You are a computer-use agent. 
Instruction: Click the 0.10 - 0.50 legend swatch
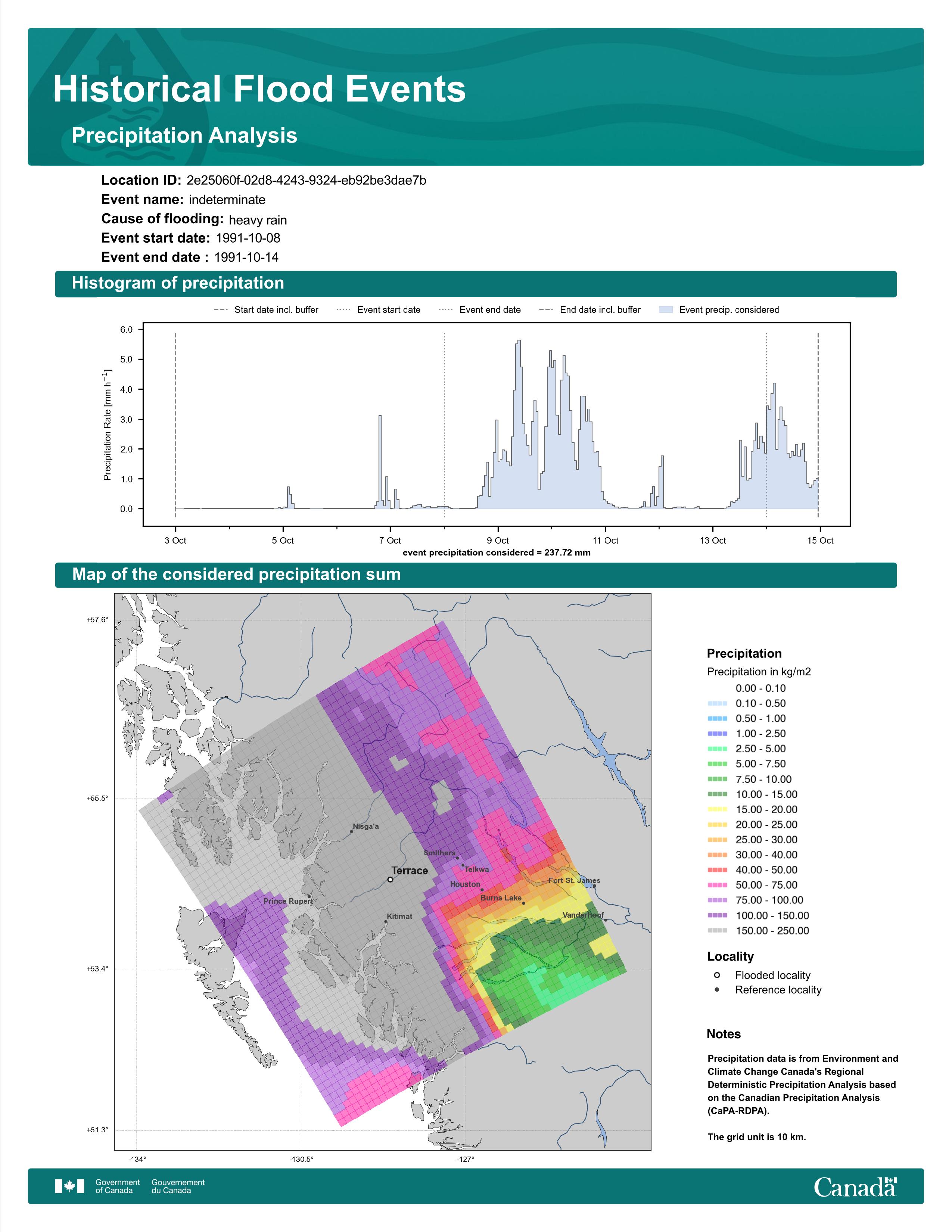point(717,703)
